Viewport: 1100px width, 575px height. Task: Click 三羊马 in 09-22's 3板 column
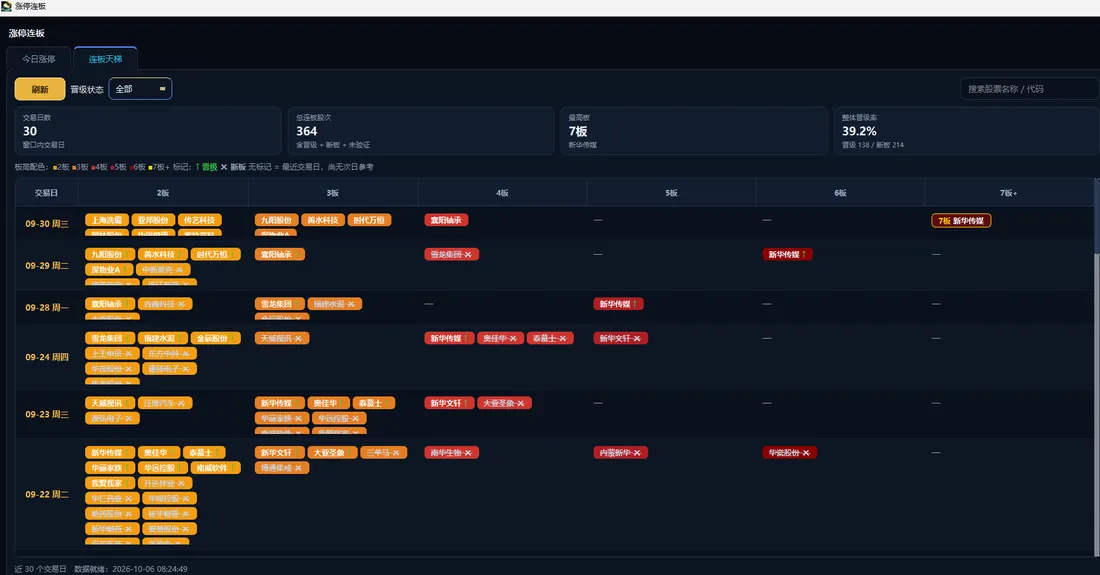click(384, 453)
